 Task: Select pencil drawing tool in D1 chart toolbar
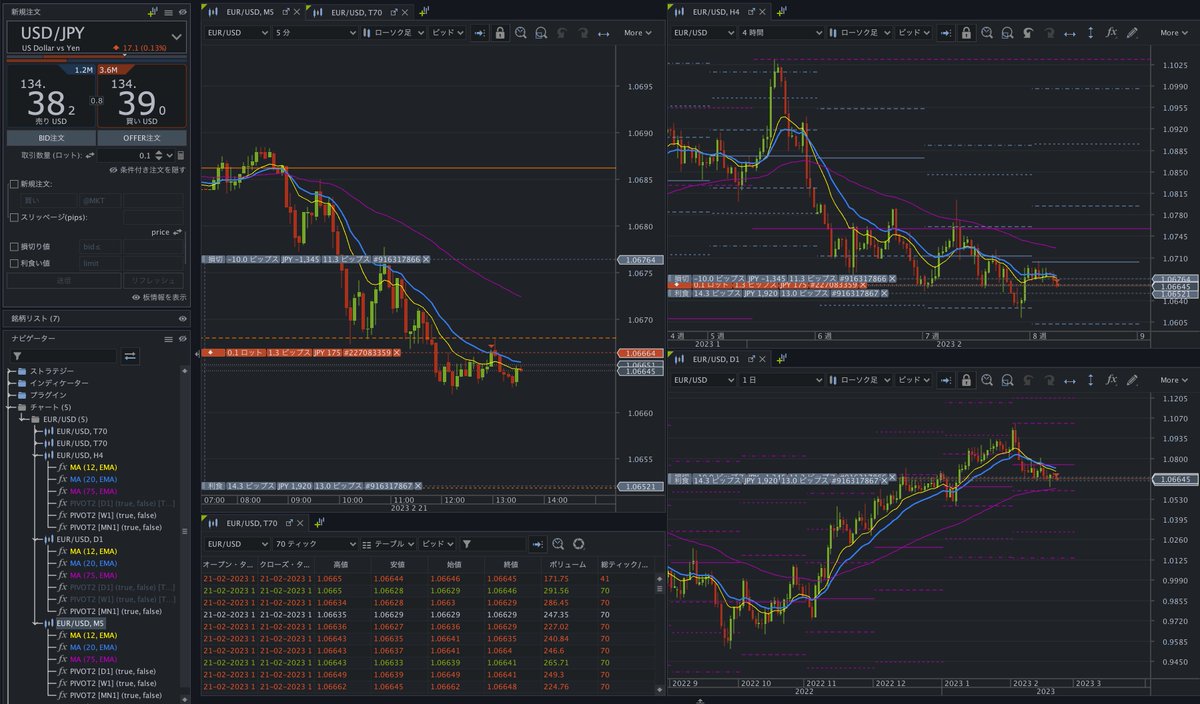[x=1131, y=380]
